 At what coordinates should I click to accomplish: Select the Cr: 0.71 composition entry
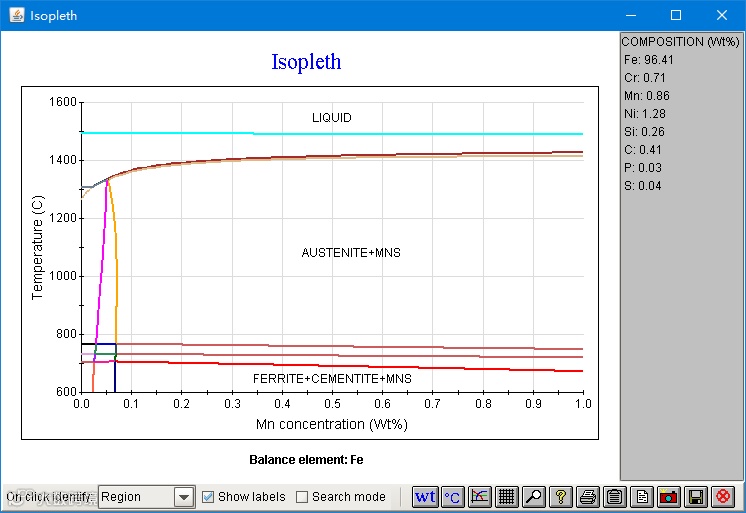pos(645,78)
